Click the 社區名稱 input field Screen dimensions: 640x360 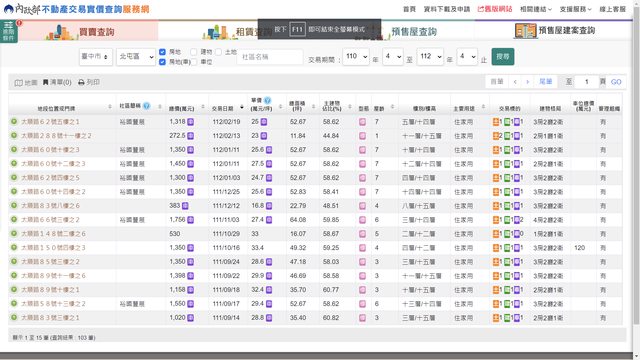[x=270, y=57]
